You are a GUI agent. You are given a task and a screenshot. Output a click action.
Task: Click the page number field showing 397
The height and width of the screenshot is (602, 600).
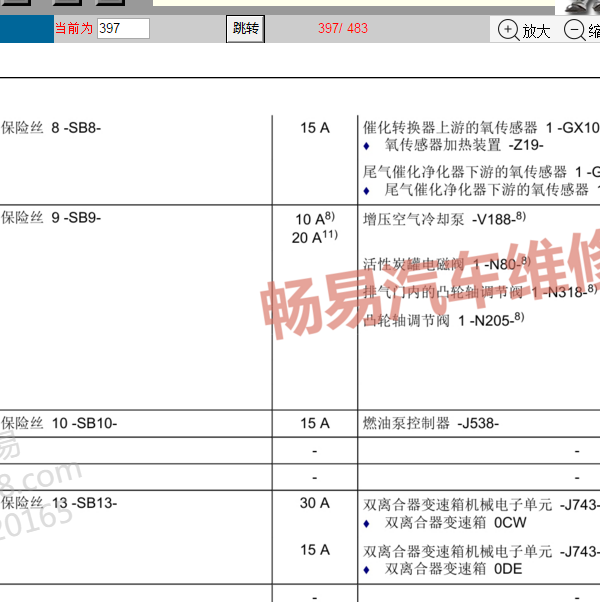[123, 28]
